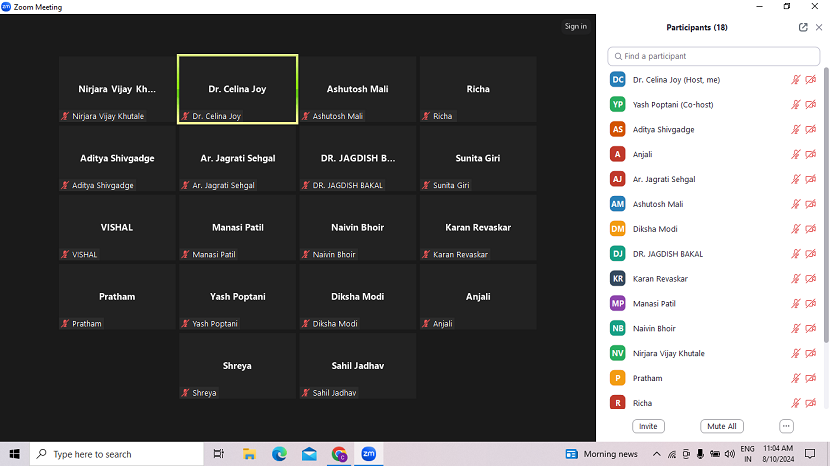The image size is (830, 466).
Task: Click Yash Poptani's video-off camera icon
Action: 810,104
